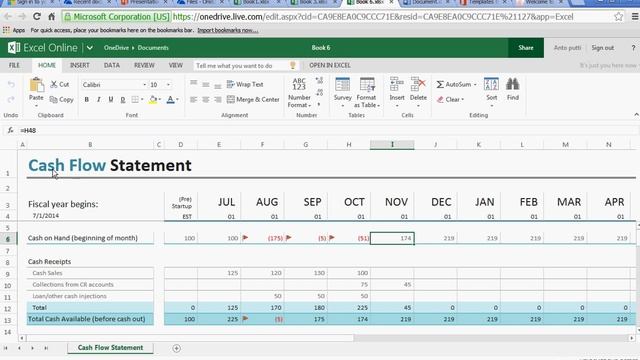Collapse the ribbon with the chevron

(x=636, y=115)
